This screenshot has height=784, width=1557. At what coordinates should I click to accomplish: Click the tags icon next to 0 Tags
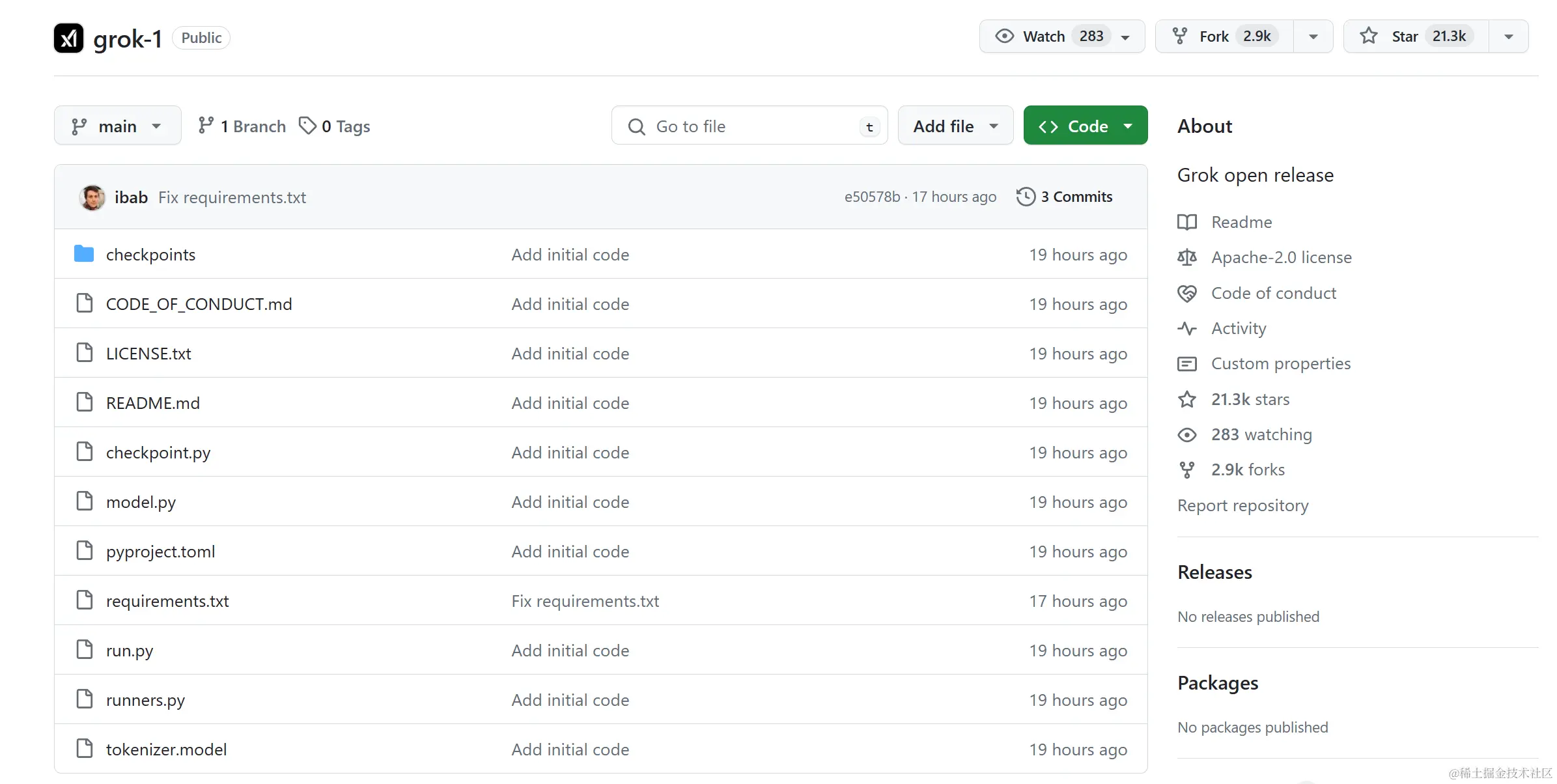click(307, 125)
